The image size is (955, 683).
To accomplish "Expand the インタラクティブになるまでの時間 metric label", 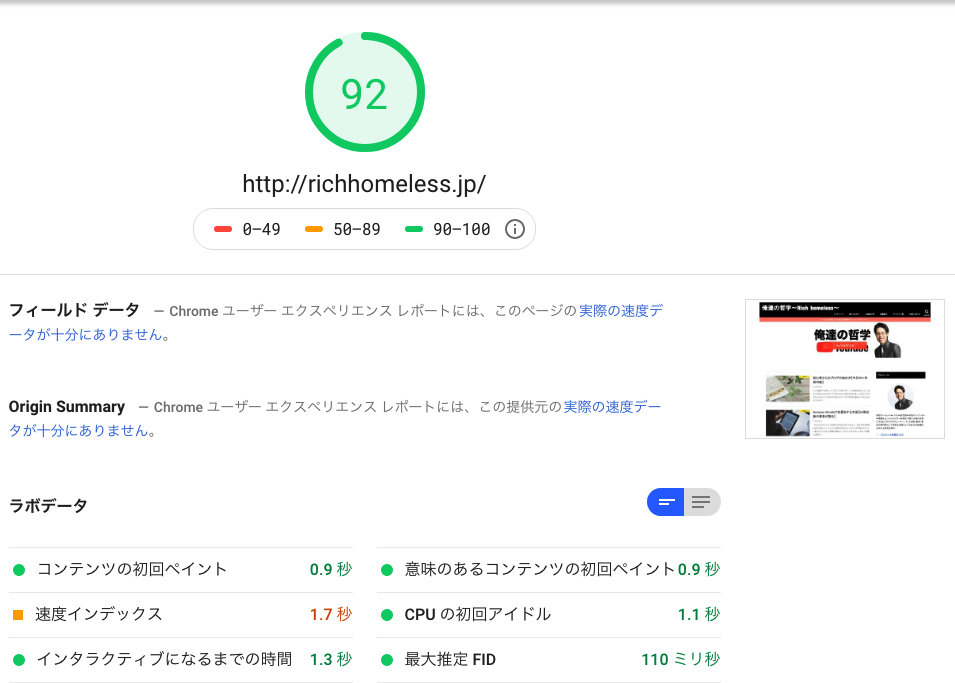I will coord(164,659).
